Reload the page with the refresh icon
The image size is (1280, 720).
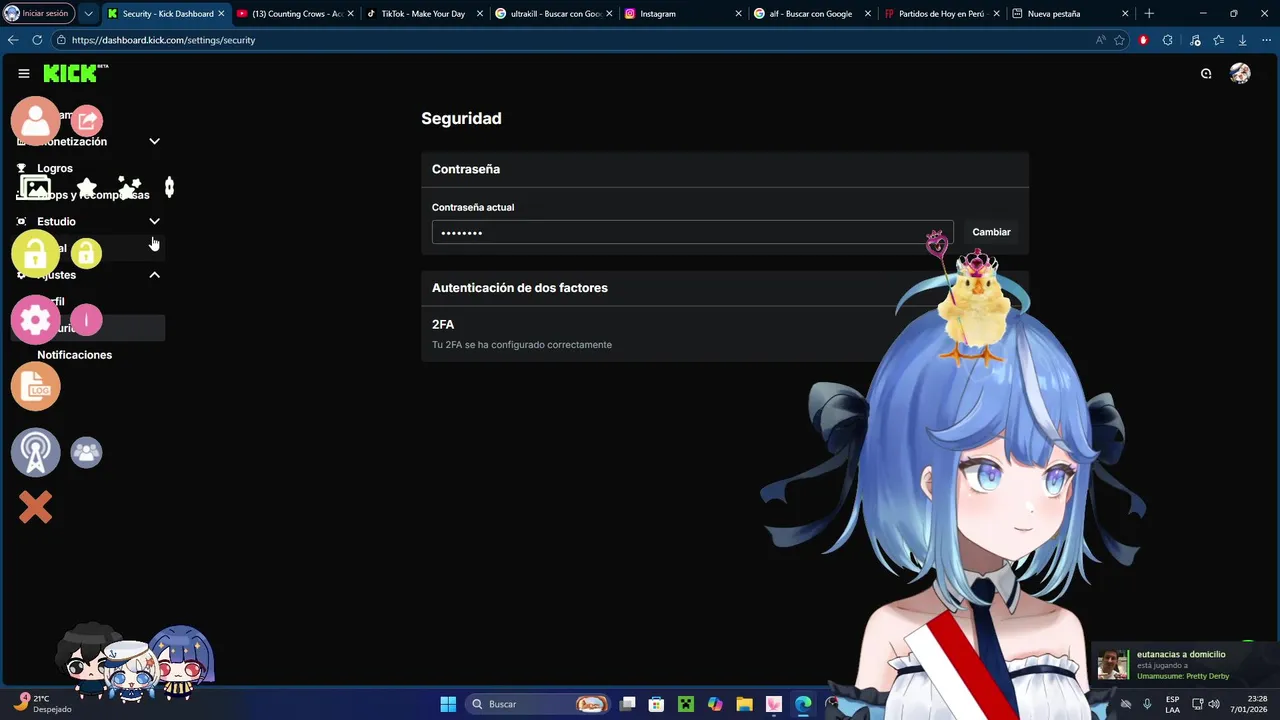37,40
